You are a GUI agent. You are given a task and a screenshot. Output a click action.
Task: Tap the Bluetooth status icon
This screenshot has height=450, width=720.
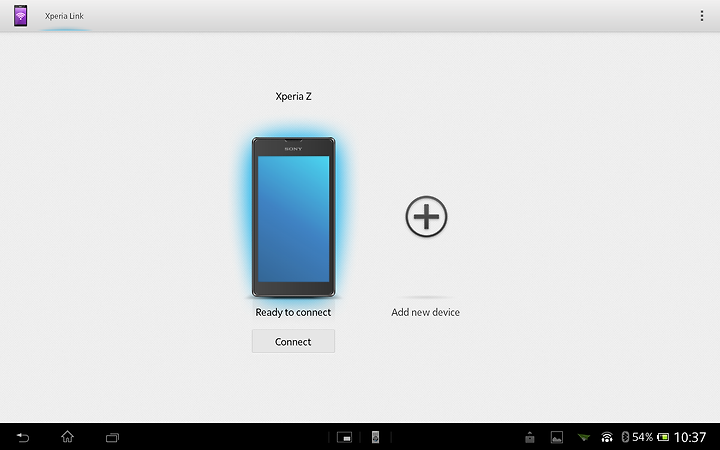click(625, 437)
